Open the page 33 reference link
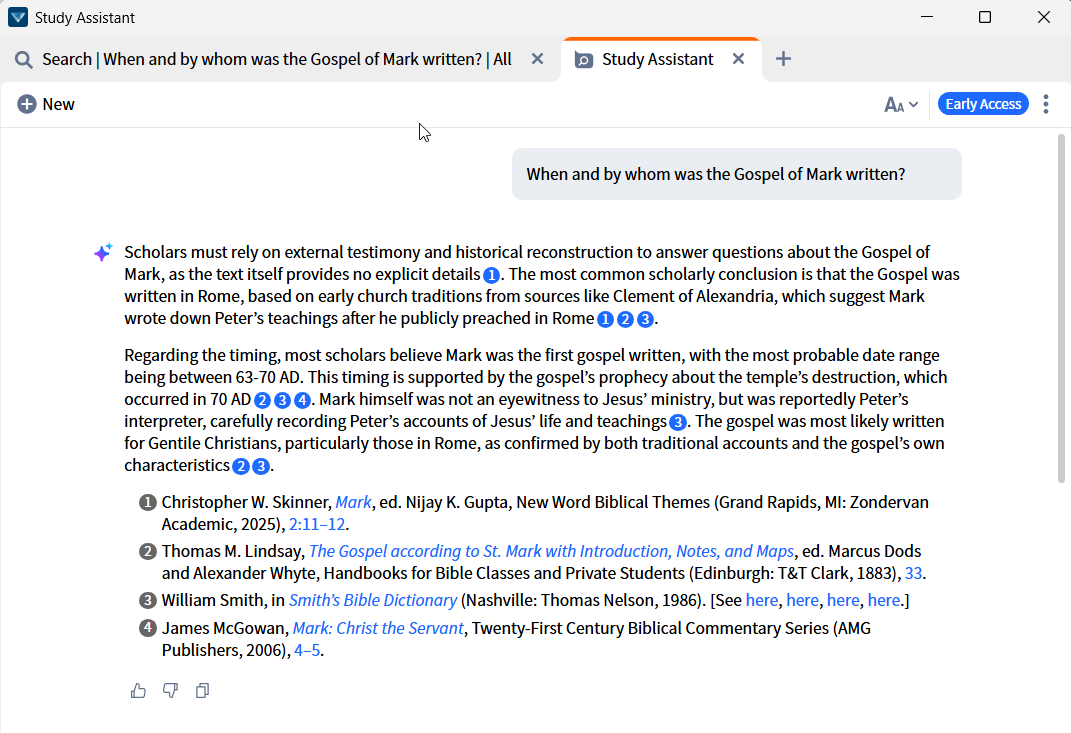Screen dimensions: 1071x733 [913, 573]
